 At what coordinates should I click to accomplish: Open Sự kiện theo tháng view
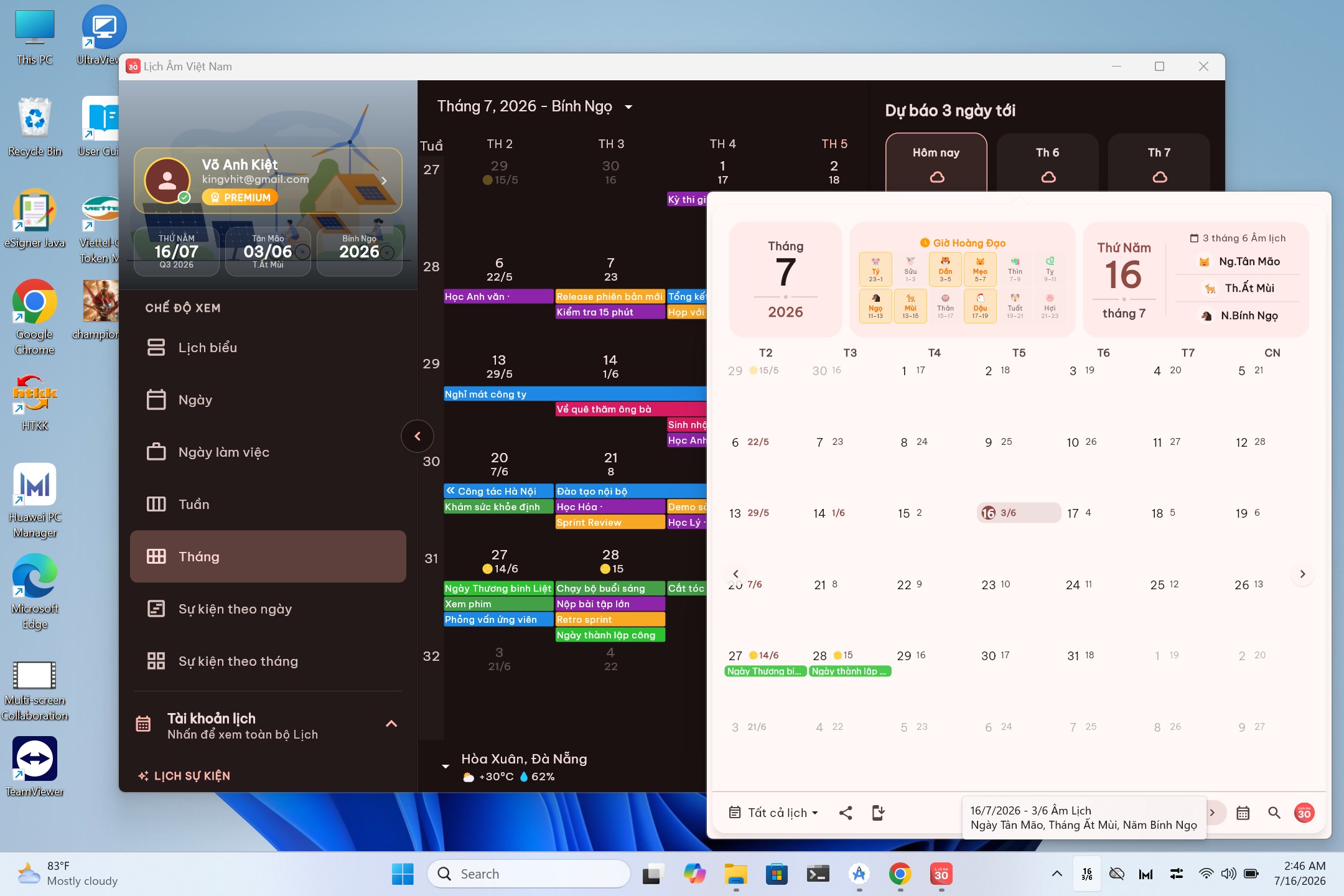click(x=268, y=661)
